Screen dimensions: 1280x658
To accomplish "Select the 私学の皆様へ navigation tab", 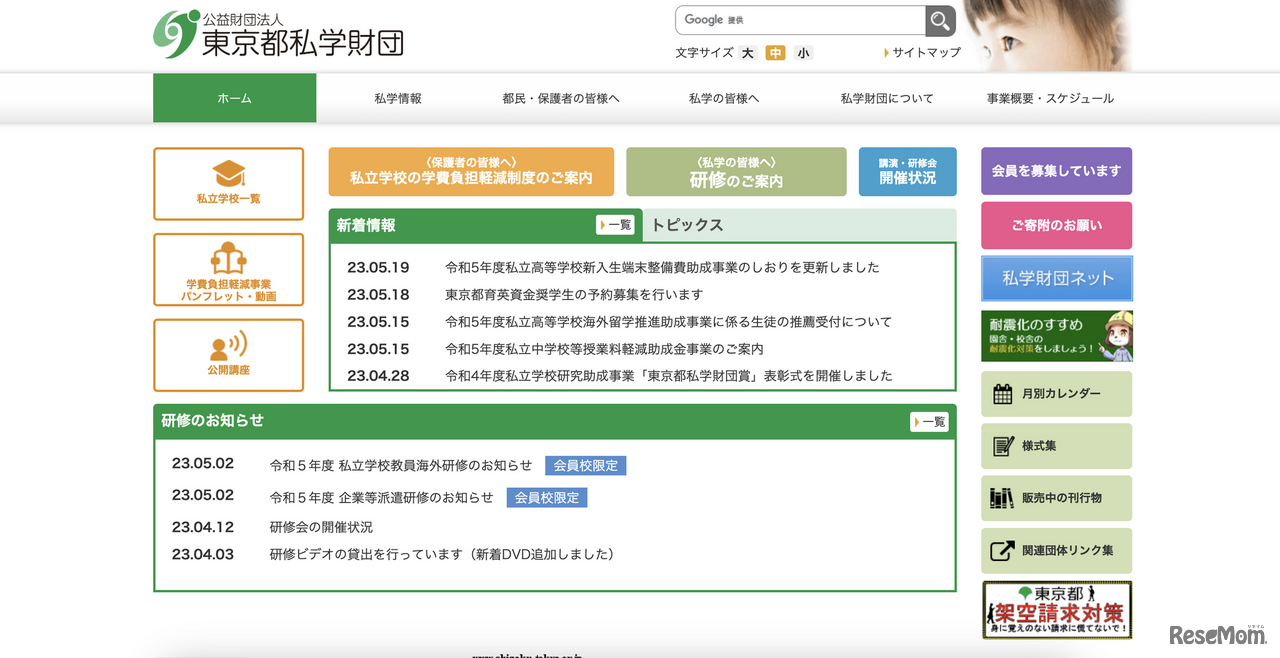I will pos(724,98).
